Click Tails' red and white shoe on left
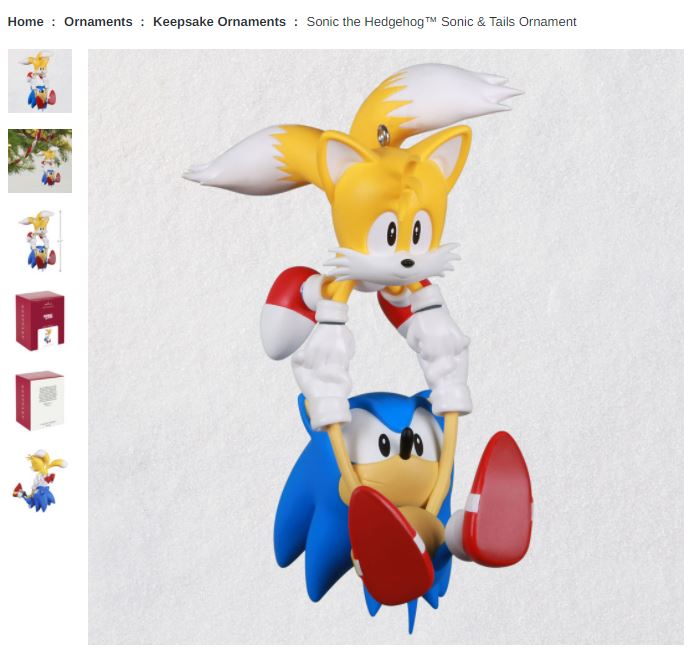 289,312
